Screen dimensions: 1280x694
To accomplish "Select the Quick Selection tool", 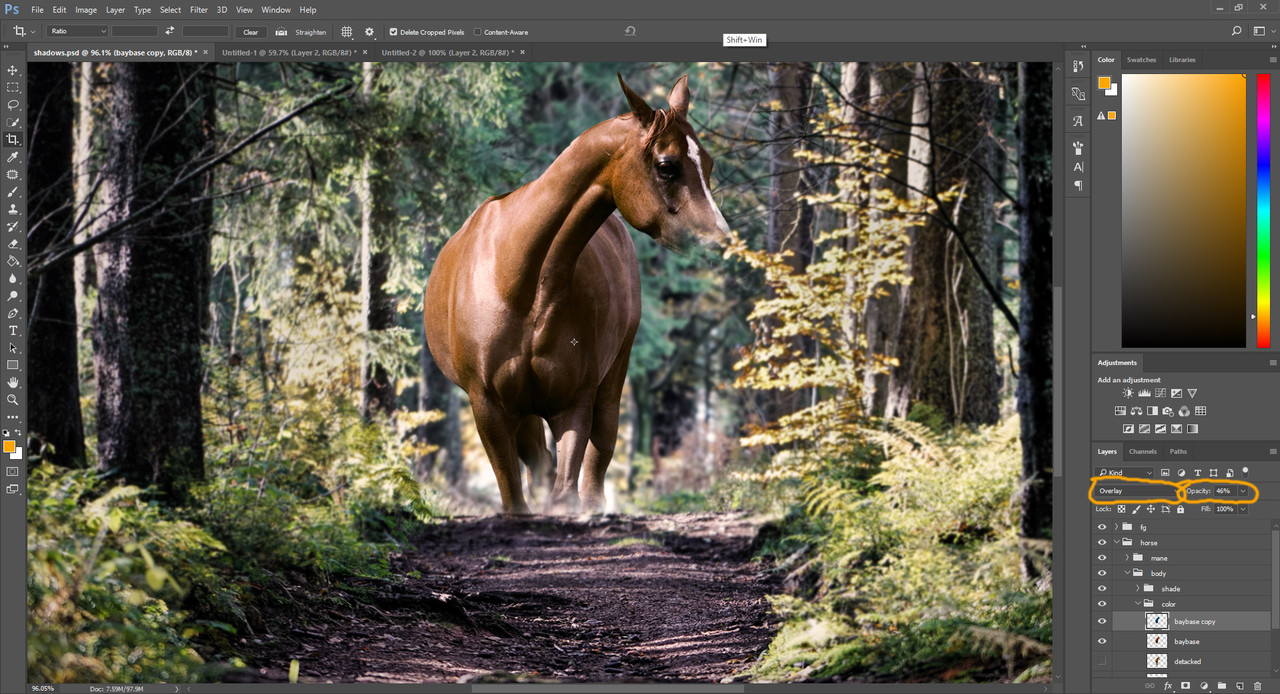I will 13,122.
